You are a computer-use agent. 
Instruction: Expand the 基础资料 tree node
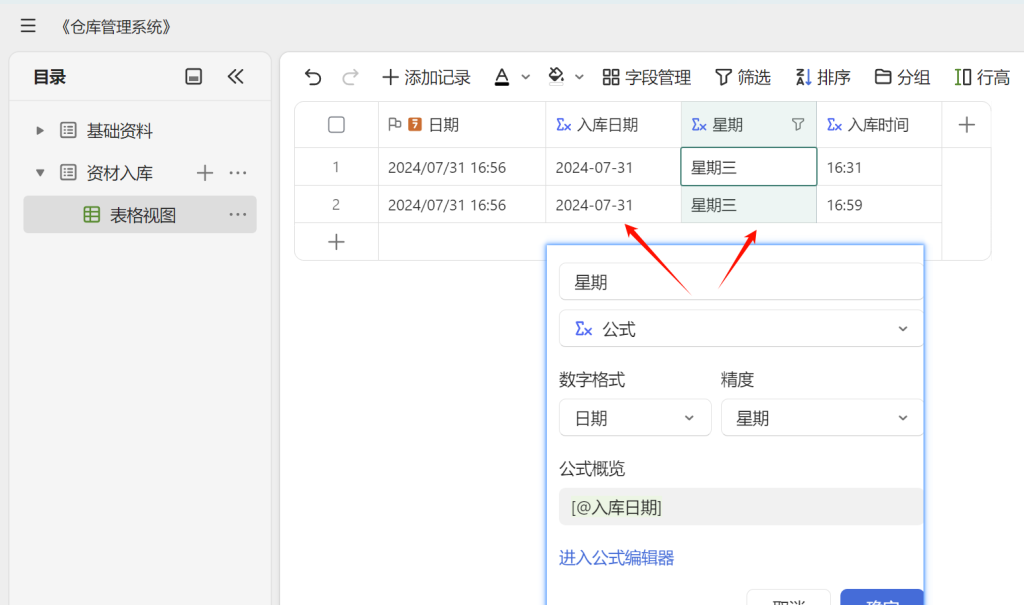click(40, 131)
